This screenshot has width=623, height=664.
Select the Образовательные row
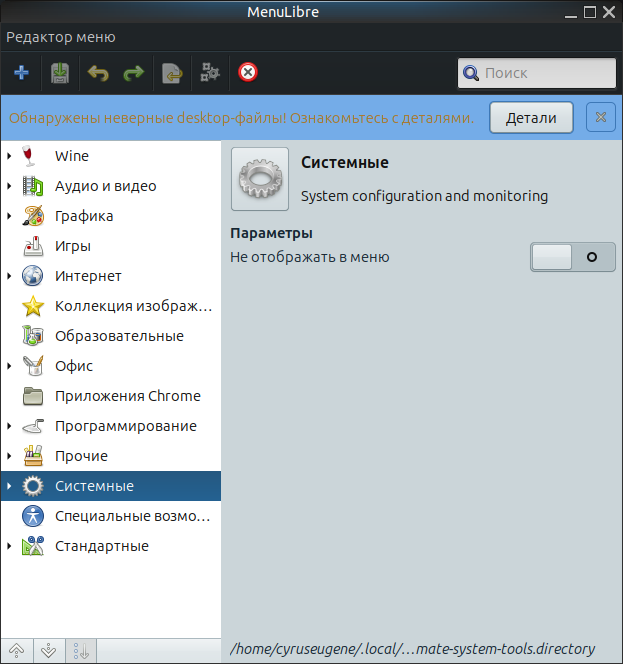[111, 336]
